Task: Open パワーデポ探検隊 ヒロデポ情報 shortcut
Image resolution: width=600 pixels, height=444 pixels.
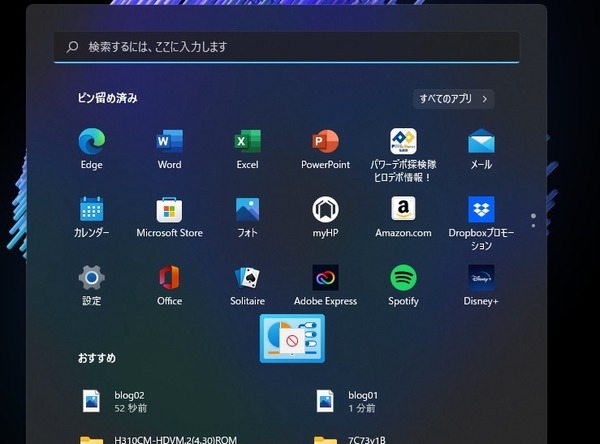Action: click(403, 155)
